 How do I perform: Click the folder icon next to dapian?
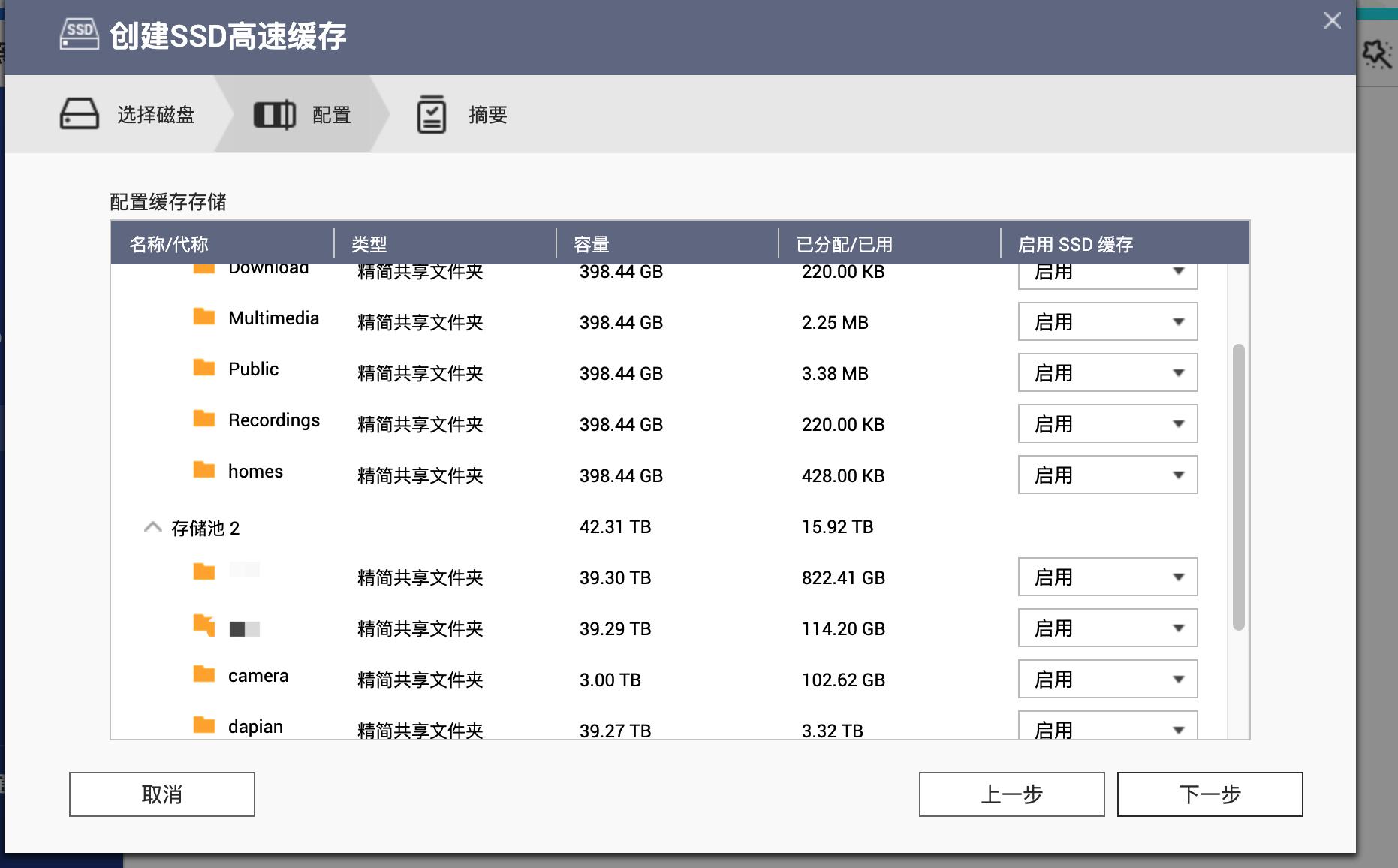click(x=203, y=724)
